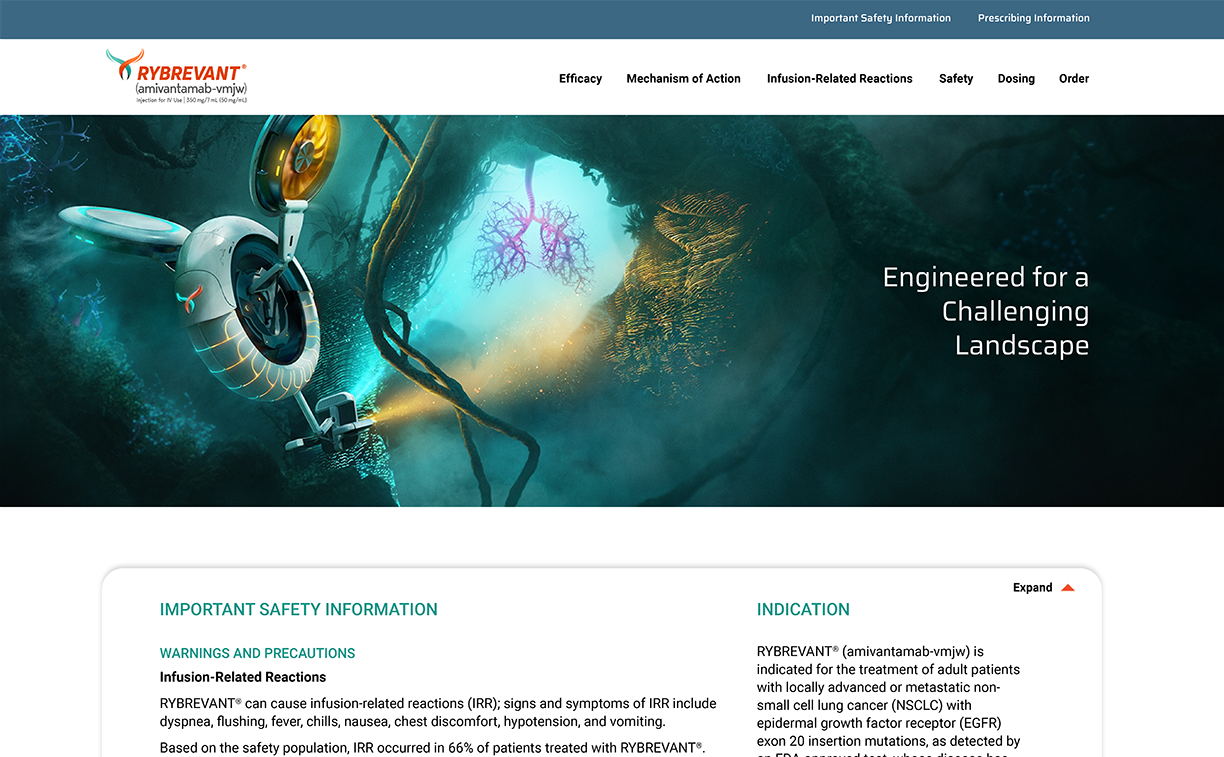
Task: Click the indication paragraph starting 'RYBREVANT® (amivantamab-vmjw) is'
Action: (x=889, y=700)
